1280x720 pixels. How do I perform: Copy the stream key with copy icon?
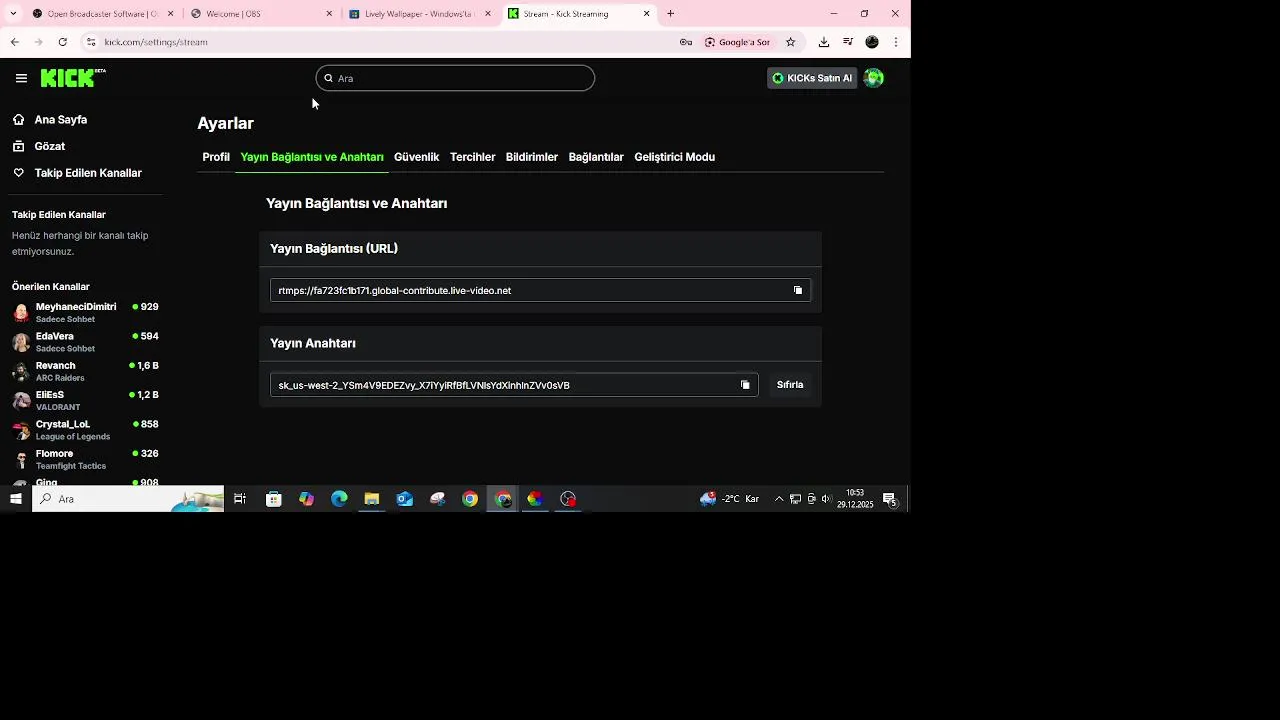[745, 385]
